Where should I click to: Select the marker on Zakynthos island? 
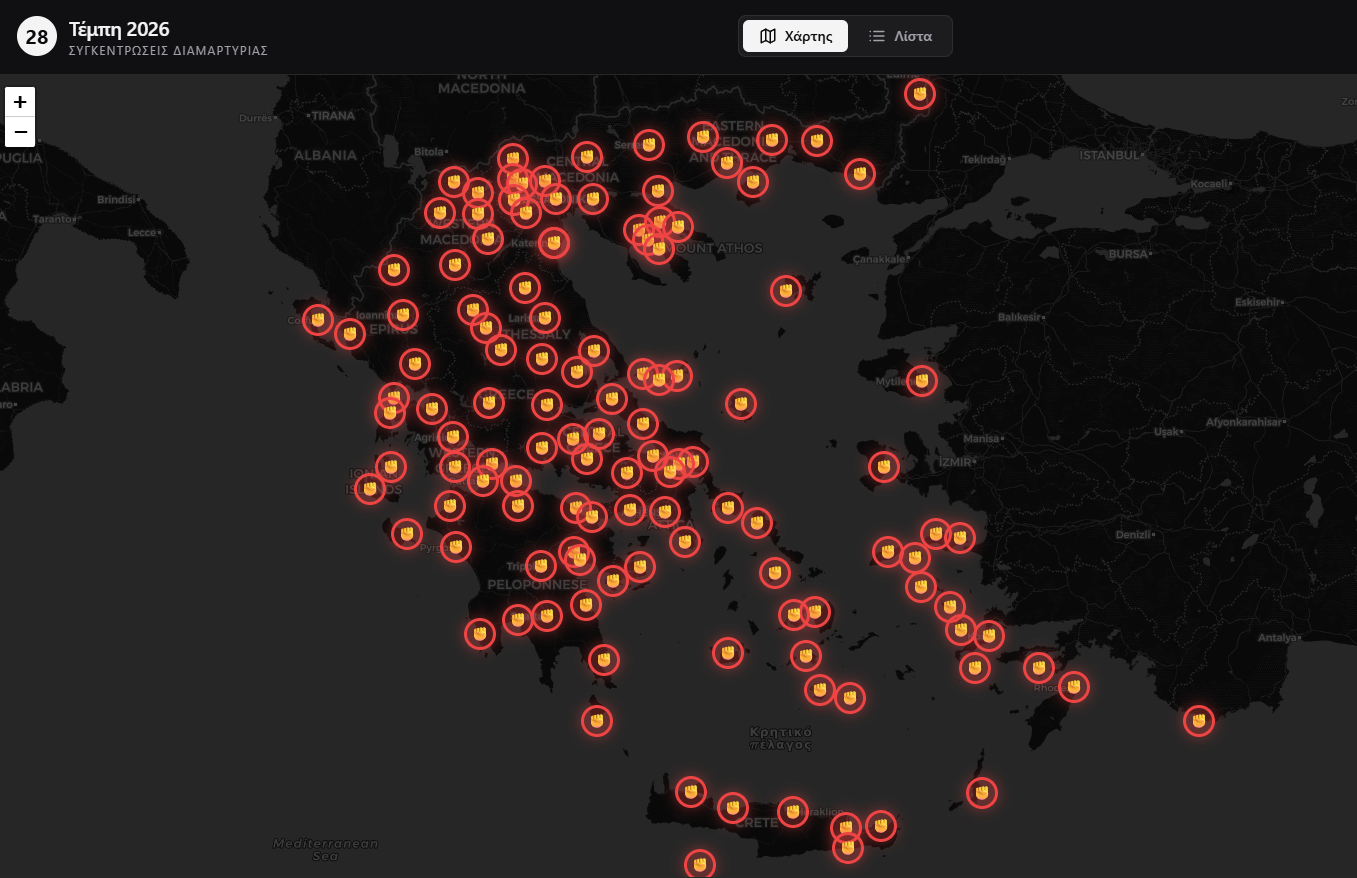pyautogui.click(x=407, y=534)
